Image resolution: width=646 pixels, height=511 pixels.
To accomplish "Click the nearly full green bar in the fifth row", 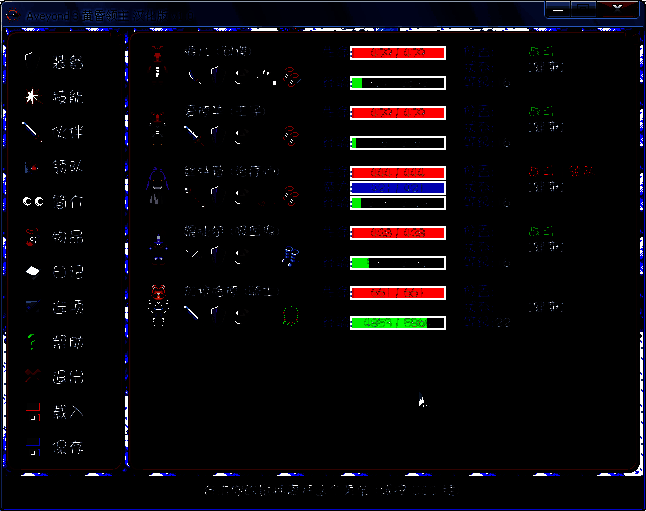I will pyautogui.click(x=397, y=323).
